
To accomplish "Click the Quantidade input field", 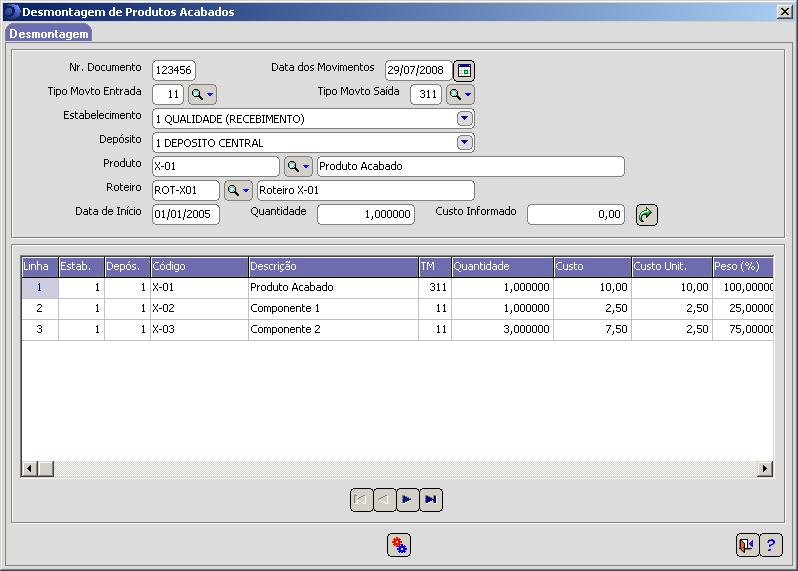I will point(365,214).
